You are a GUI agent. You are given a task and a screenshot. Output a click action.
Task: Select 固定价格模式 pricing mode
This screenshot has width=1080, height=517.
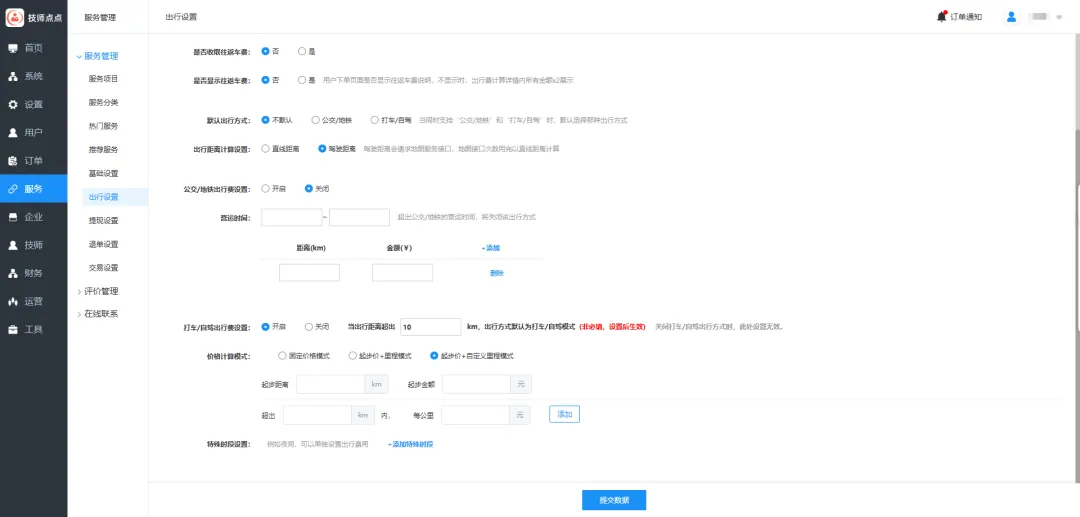(x=283, y=355)
